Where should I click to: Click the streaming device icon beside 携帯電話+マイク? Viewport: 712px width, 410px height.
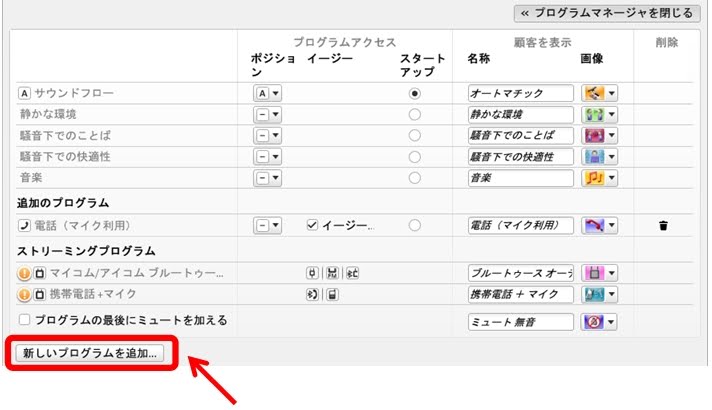pos(40,294)
